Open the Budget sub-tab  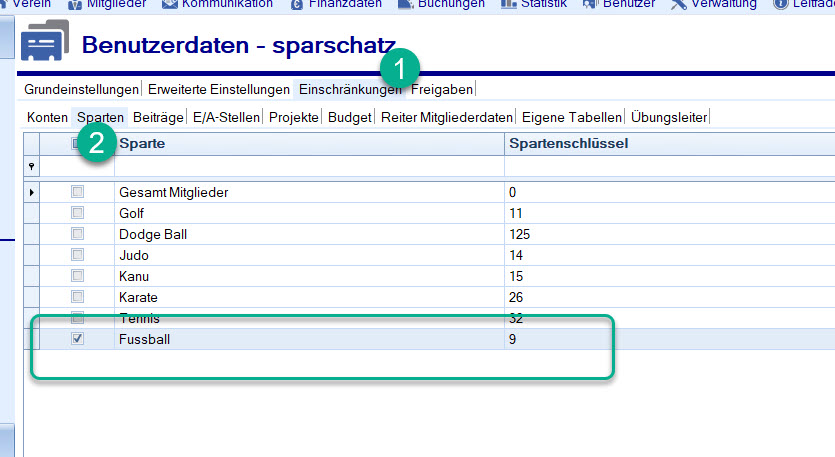[349, 117]
